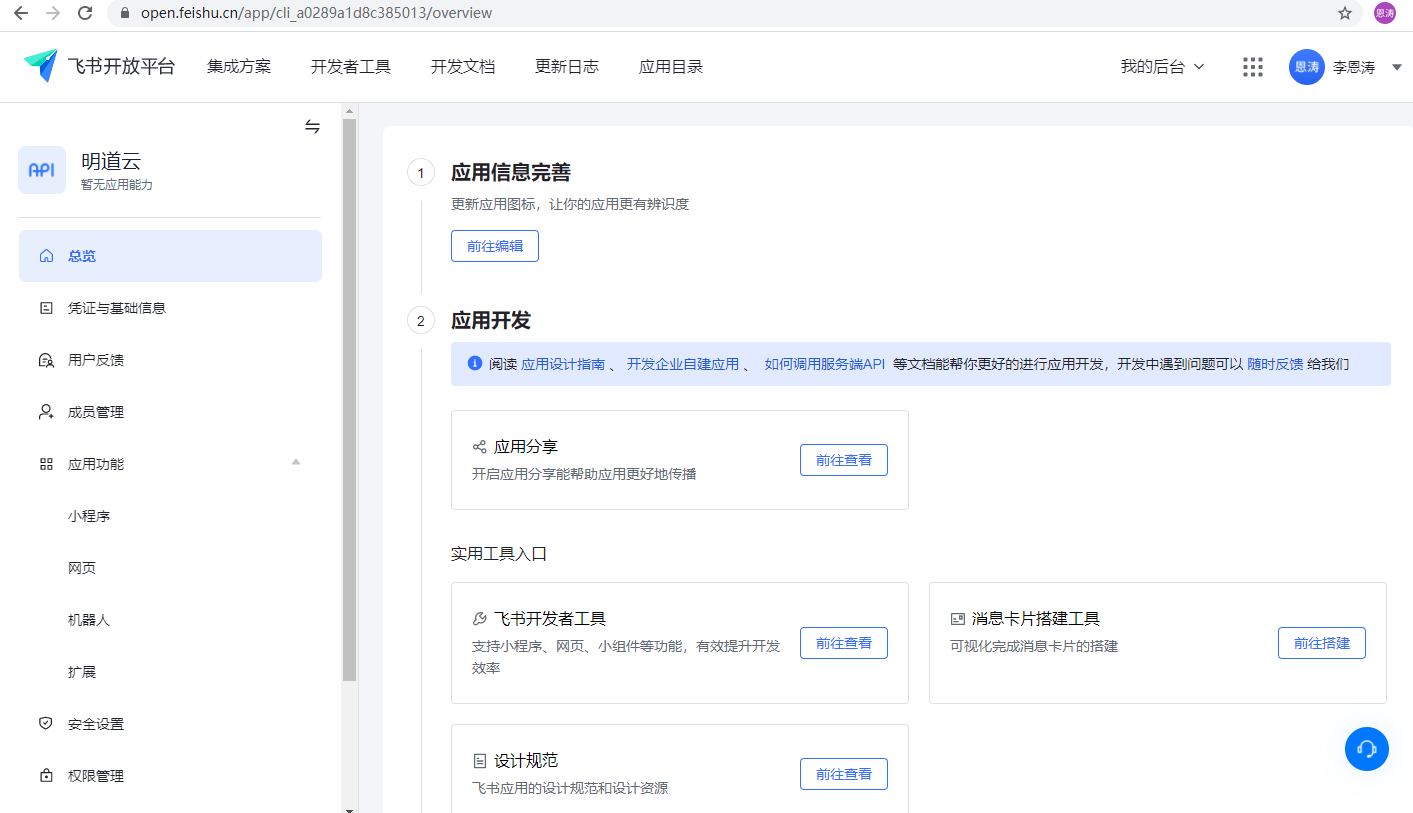This screenshot has height=813, width=1413.
Task: Select 总览 in the sidebar
Action: [x=170, y=256]
